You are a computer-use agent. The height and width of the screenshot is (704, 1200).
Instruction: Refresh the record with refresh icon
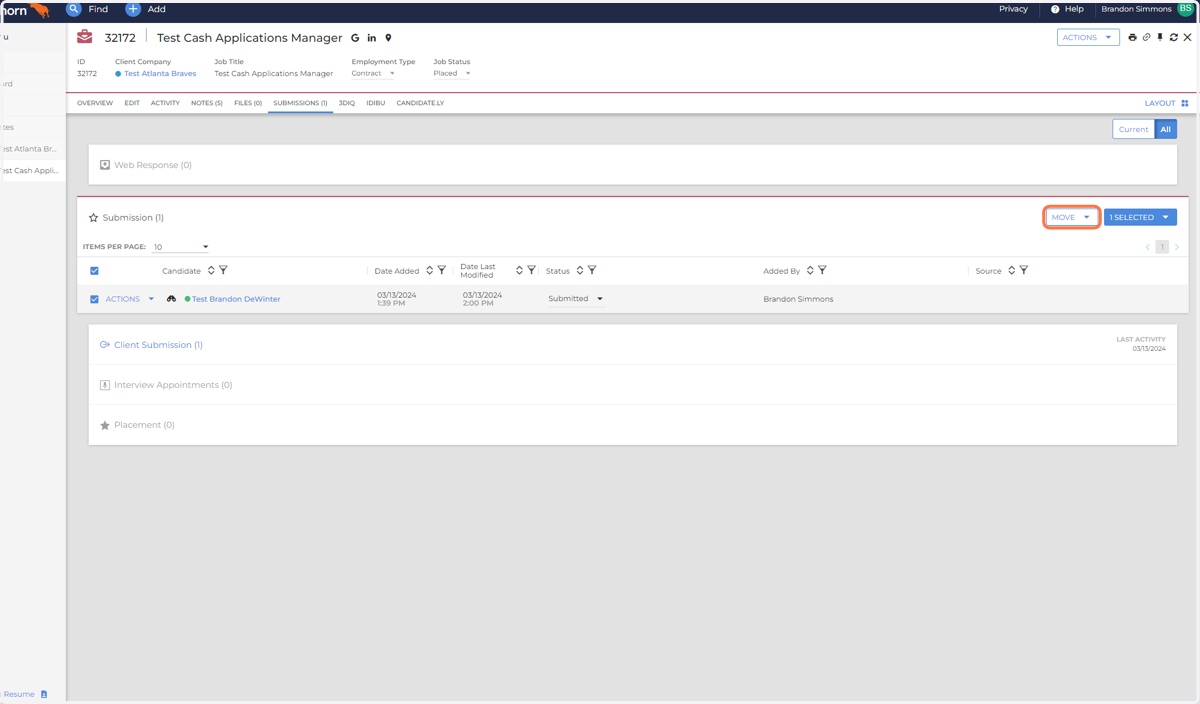pyautogui.click(x=1174, y=37)
